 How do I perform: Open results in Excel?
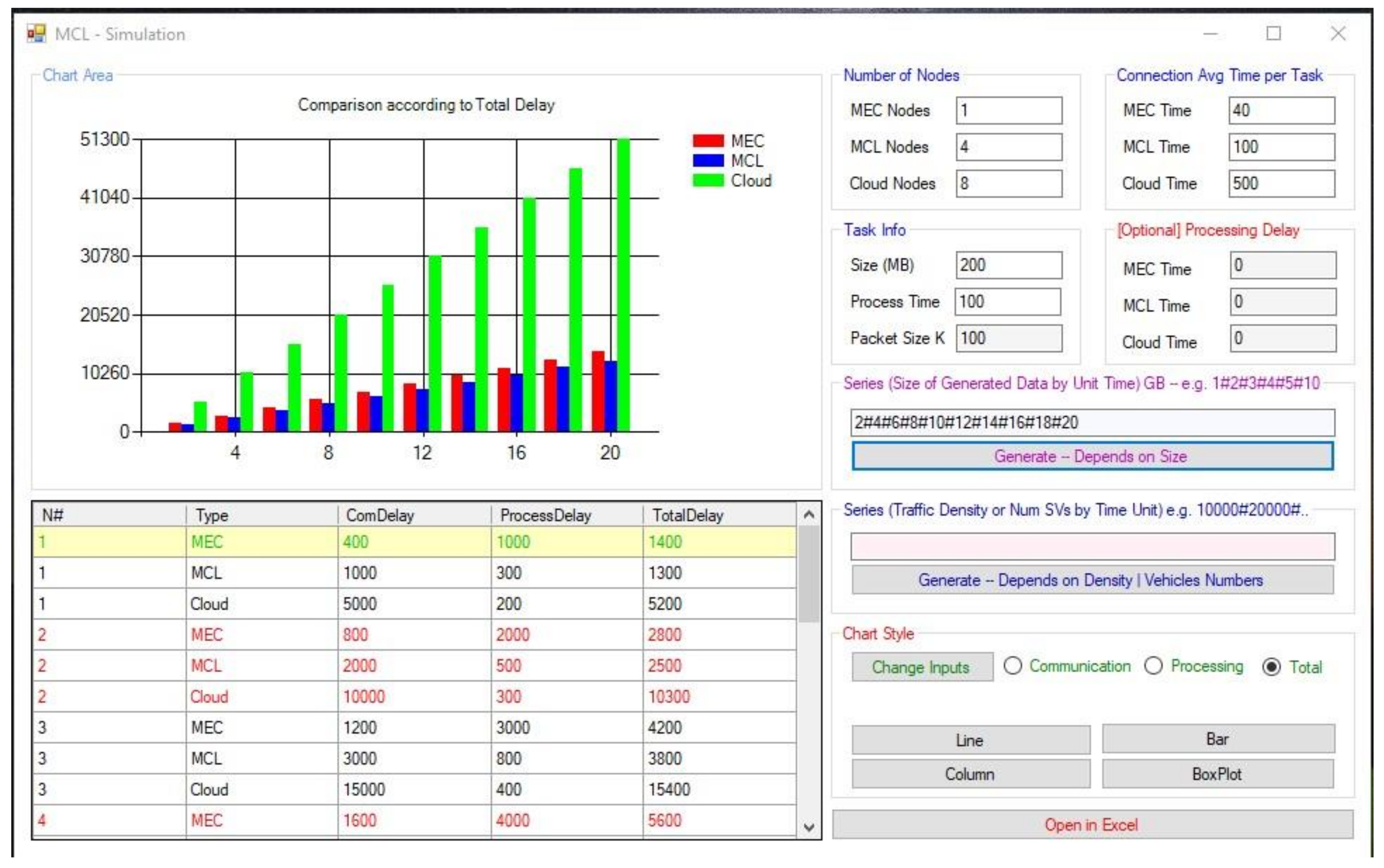point(1091,825)
